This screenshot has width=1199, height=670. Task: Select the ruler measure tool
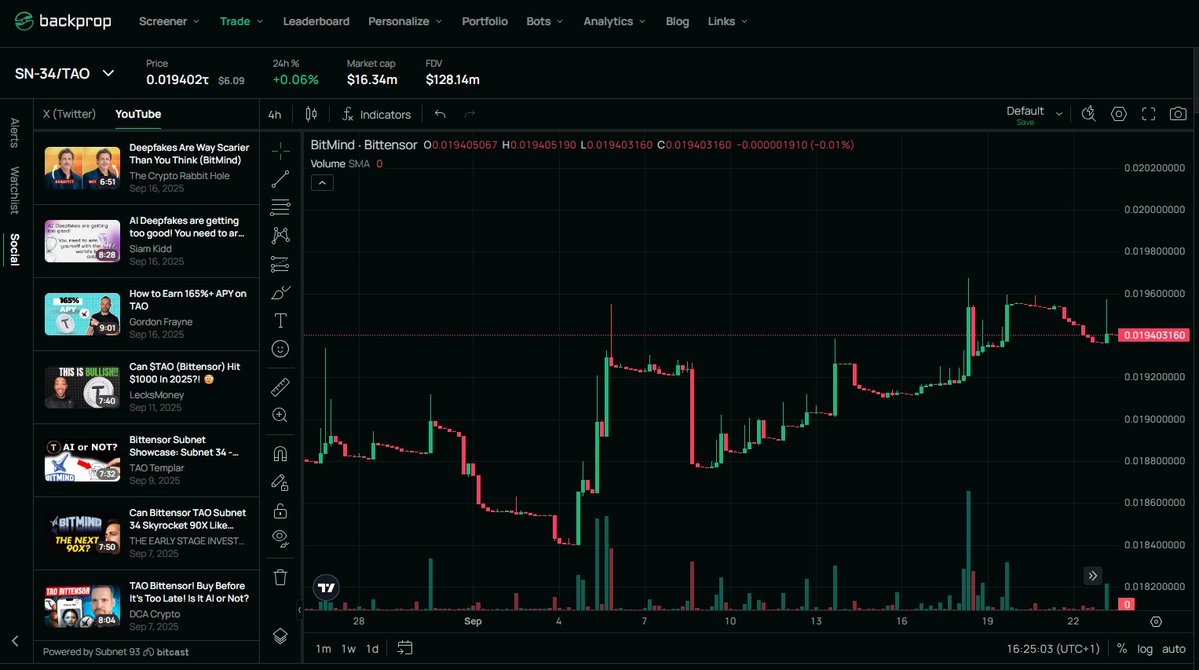280,387
